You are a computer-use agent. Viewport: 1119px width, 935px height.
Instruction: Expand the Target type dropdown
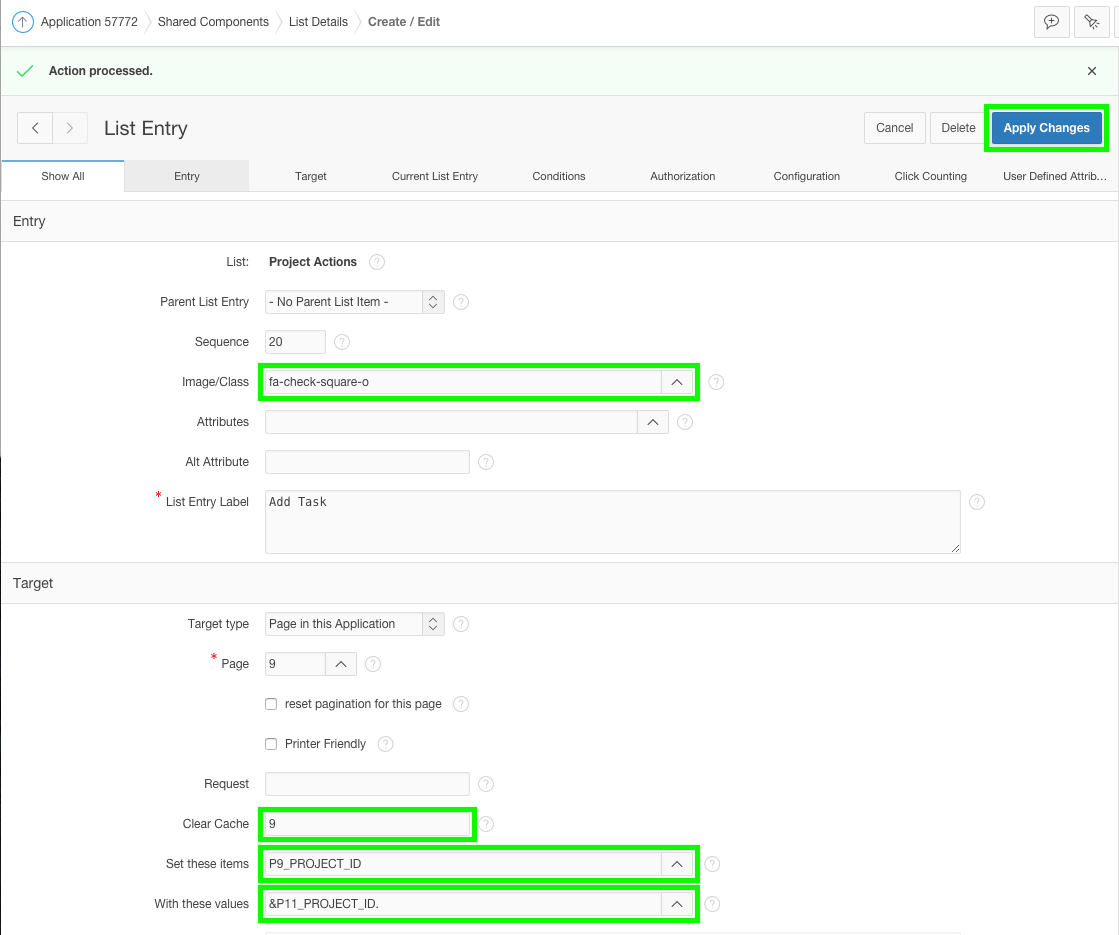point(355,624)
